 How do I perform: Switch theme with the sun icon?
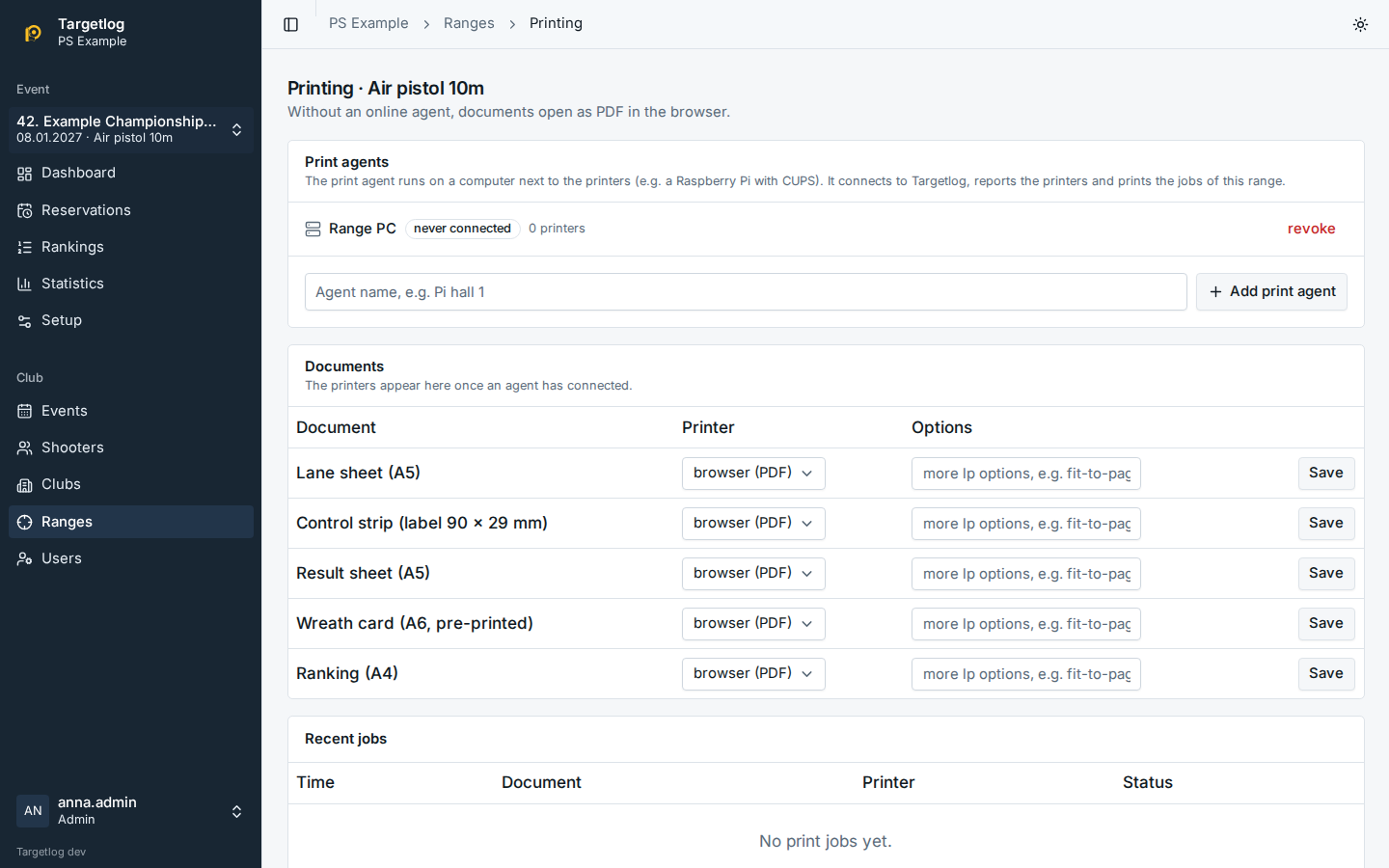point(1360,24)
